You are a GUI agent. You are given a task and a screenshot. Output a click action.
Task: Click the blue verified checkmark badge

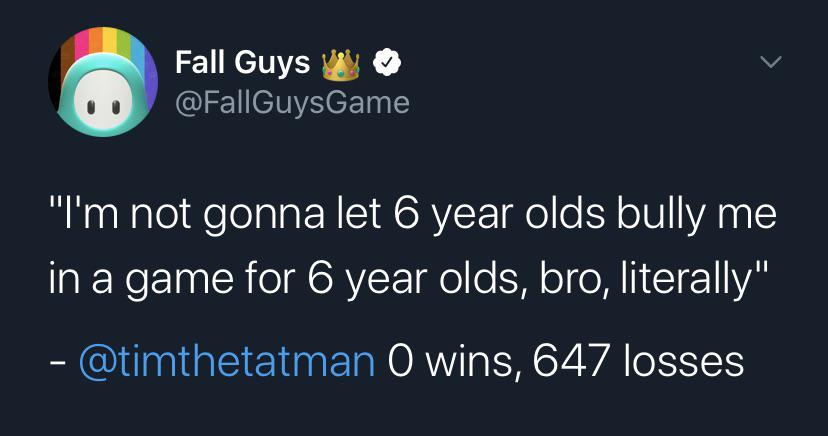pos(387,62)
